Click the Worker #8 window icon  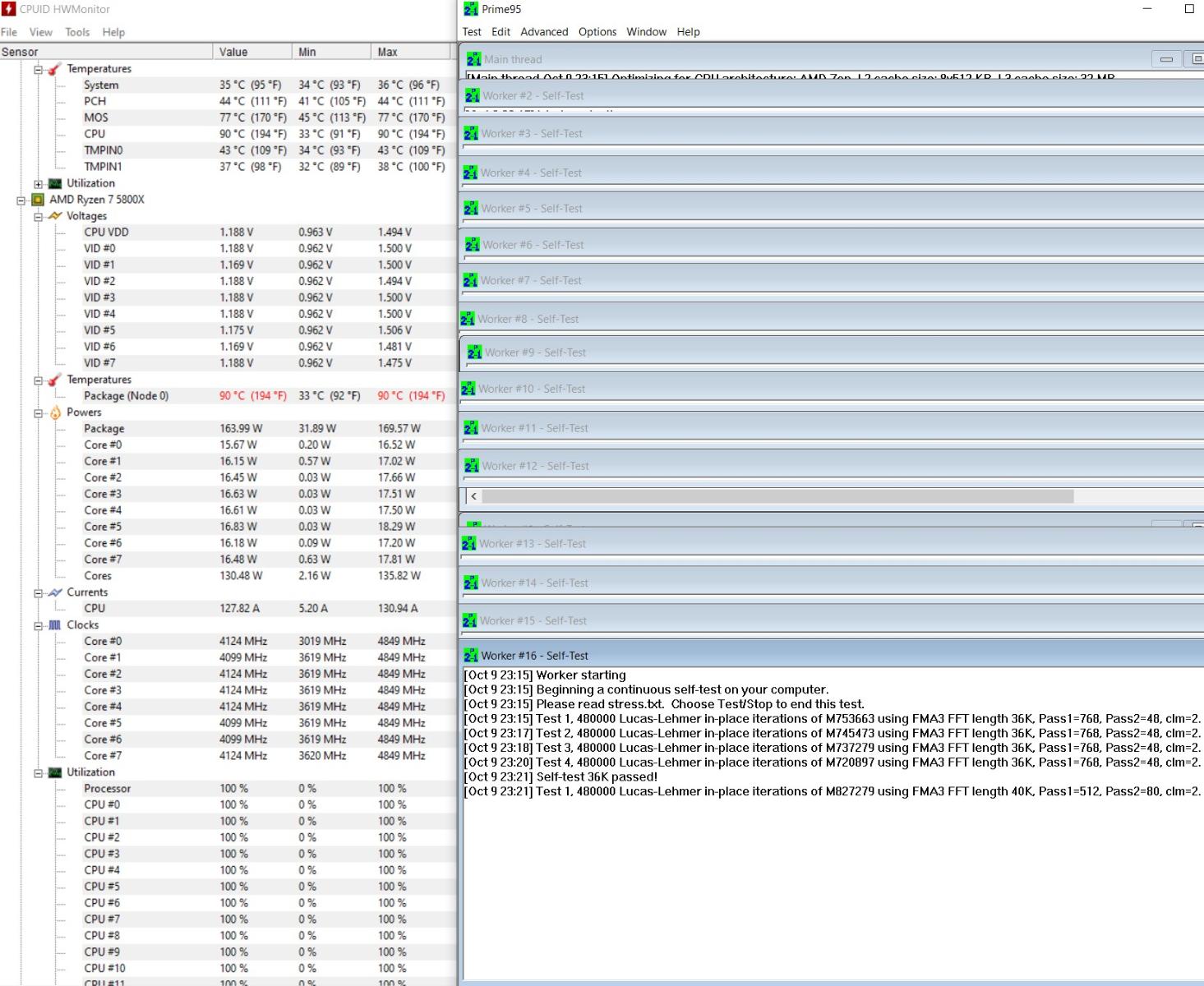tap(468, 319)
